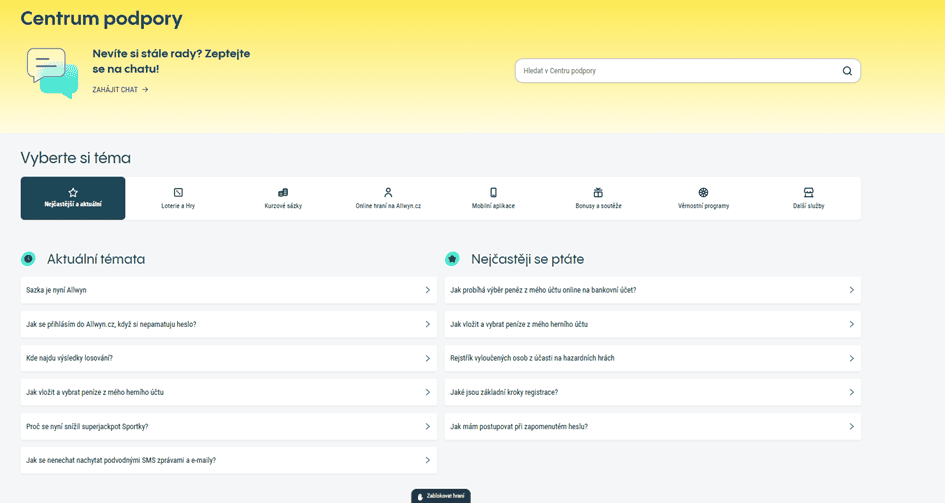Viewport: 945px width, 503px height.
Task: Open the Další služby tab
Action: coord(808,198)
